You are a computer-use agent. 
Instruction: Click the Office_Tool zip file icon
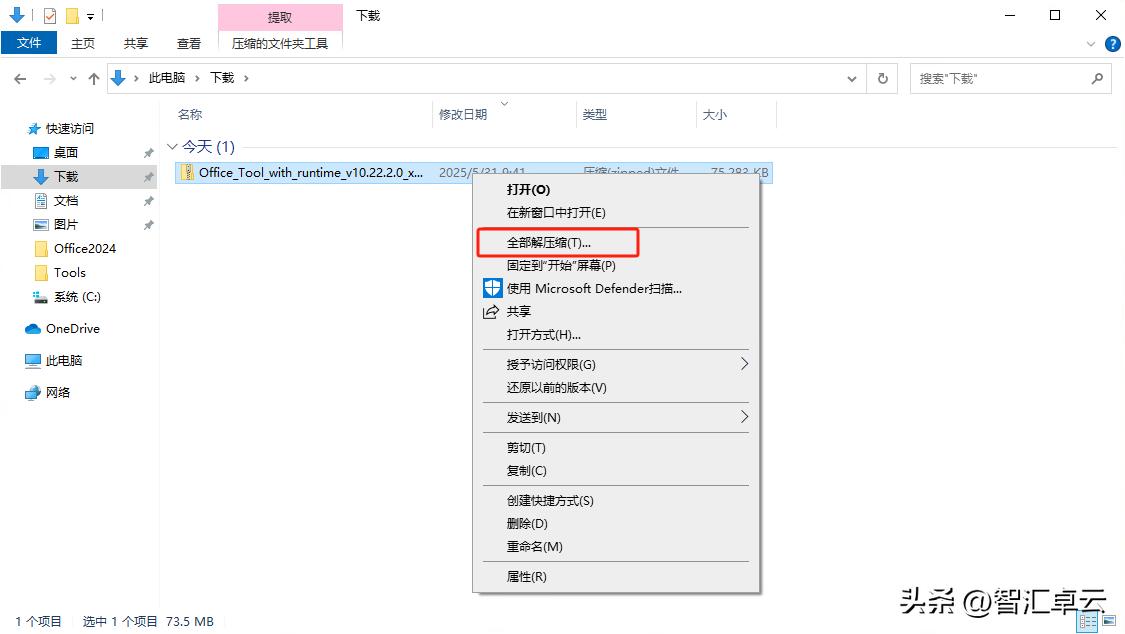(x=186, y=172)
